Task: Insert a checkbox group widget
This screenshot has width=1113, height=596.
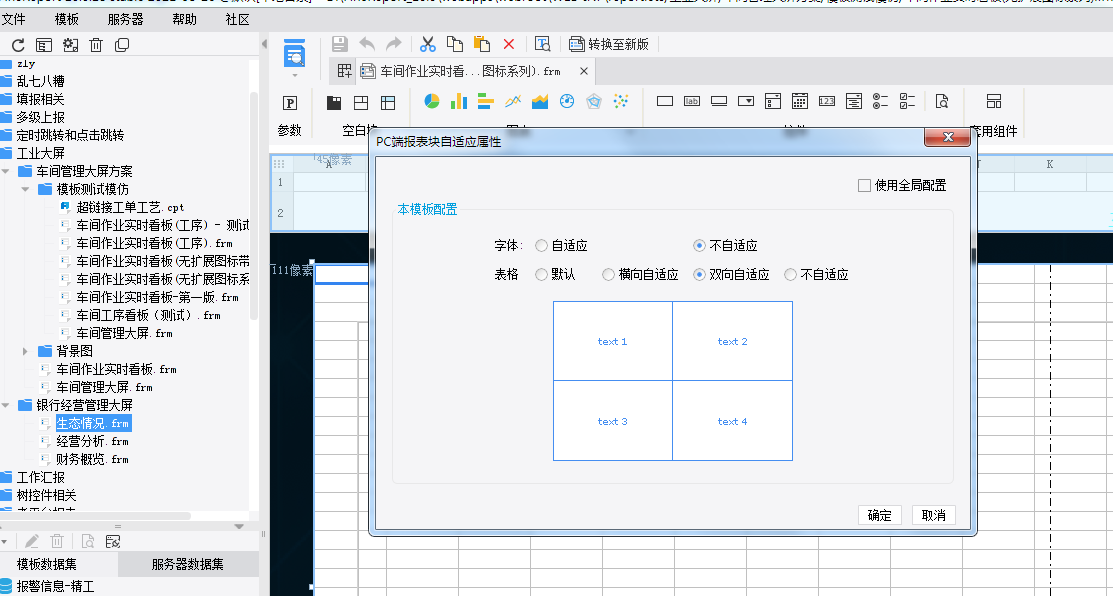Action: coord(907,101)
